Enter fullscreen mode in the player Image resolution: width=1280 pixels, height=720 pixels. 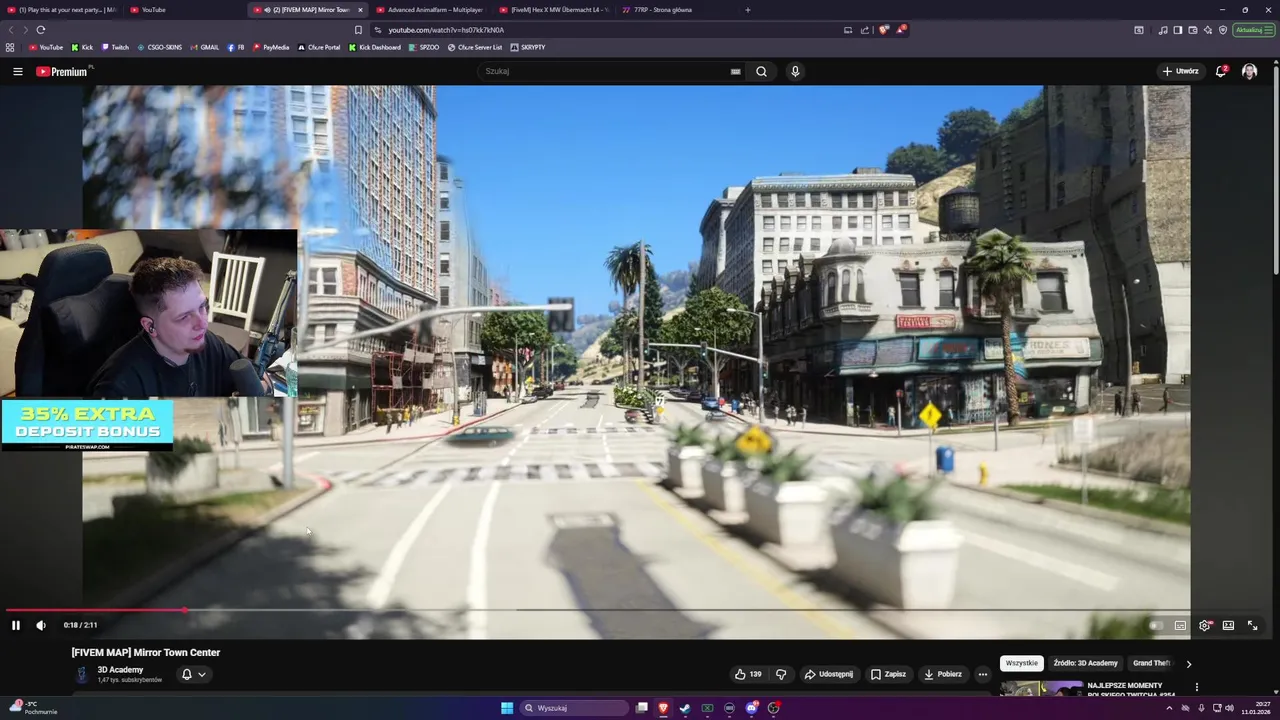pos(1252,625)
